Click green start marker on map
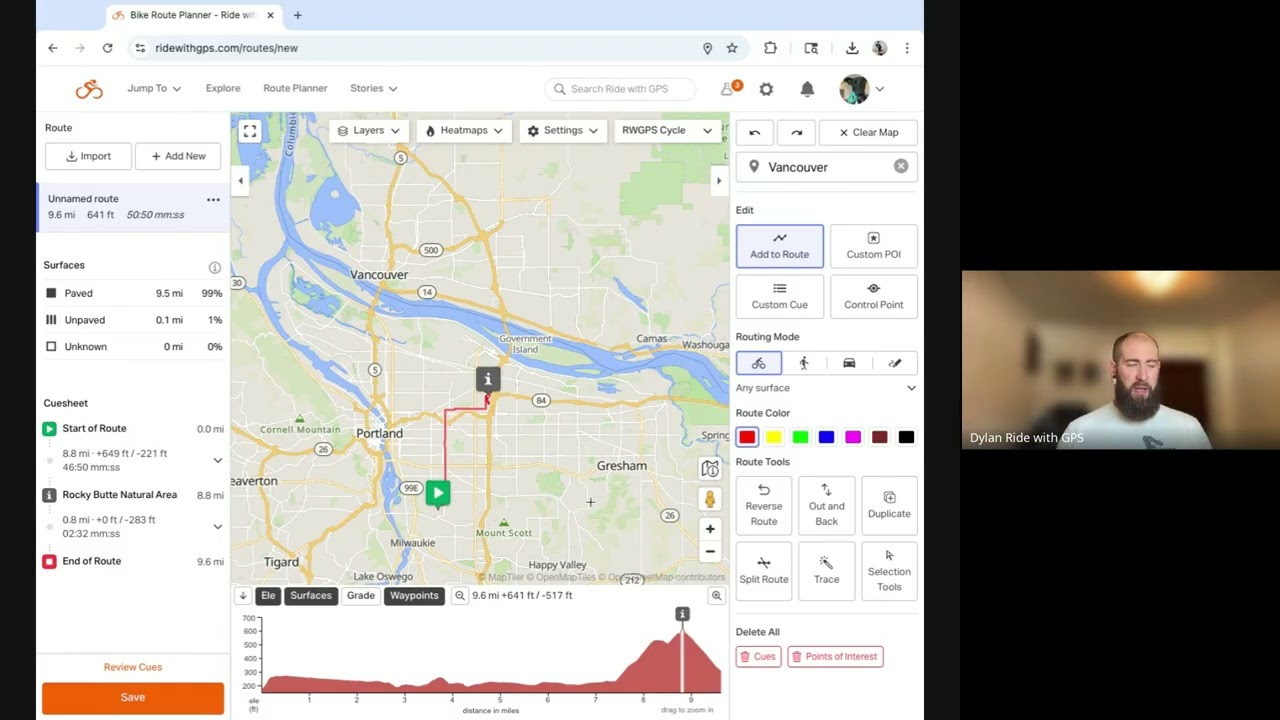The width and height of the screenshot is (1280, 720). pyautogui.click(x=438, y=492)
